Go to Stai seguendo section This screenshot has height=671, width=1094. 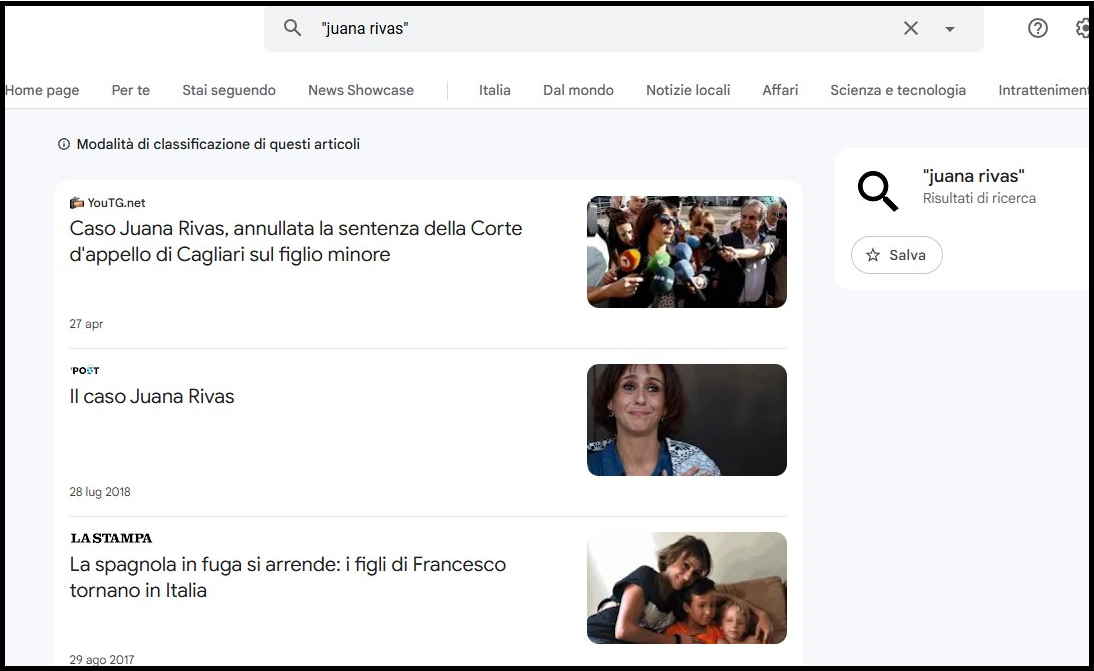pyautogui.click(x=229, y=90)
